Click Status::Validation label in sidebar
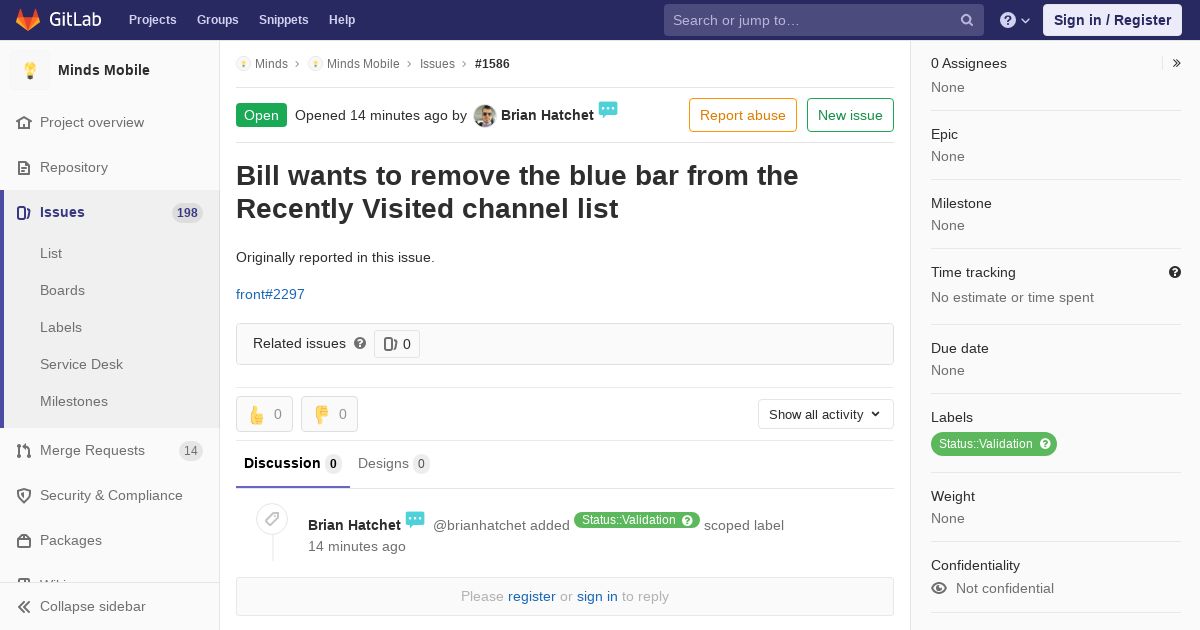Image resolution: width=1200 pixels, height=630 pixels. coord(994,444)
